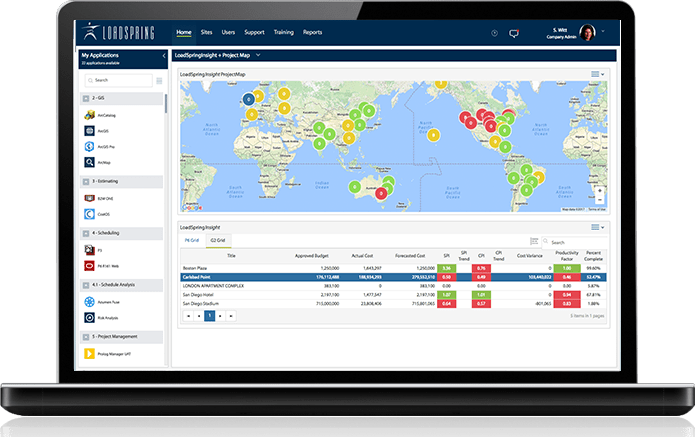Launch ArcCatalog from My Applications

pyautogui.click(x=100, y=115)
